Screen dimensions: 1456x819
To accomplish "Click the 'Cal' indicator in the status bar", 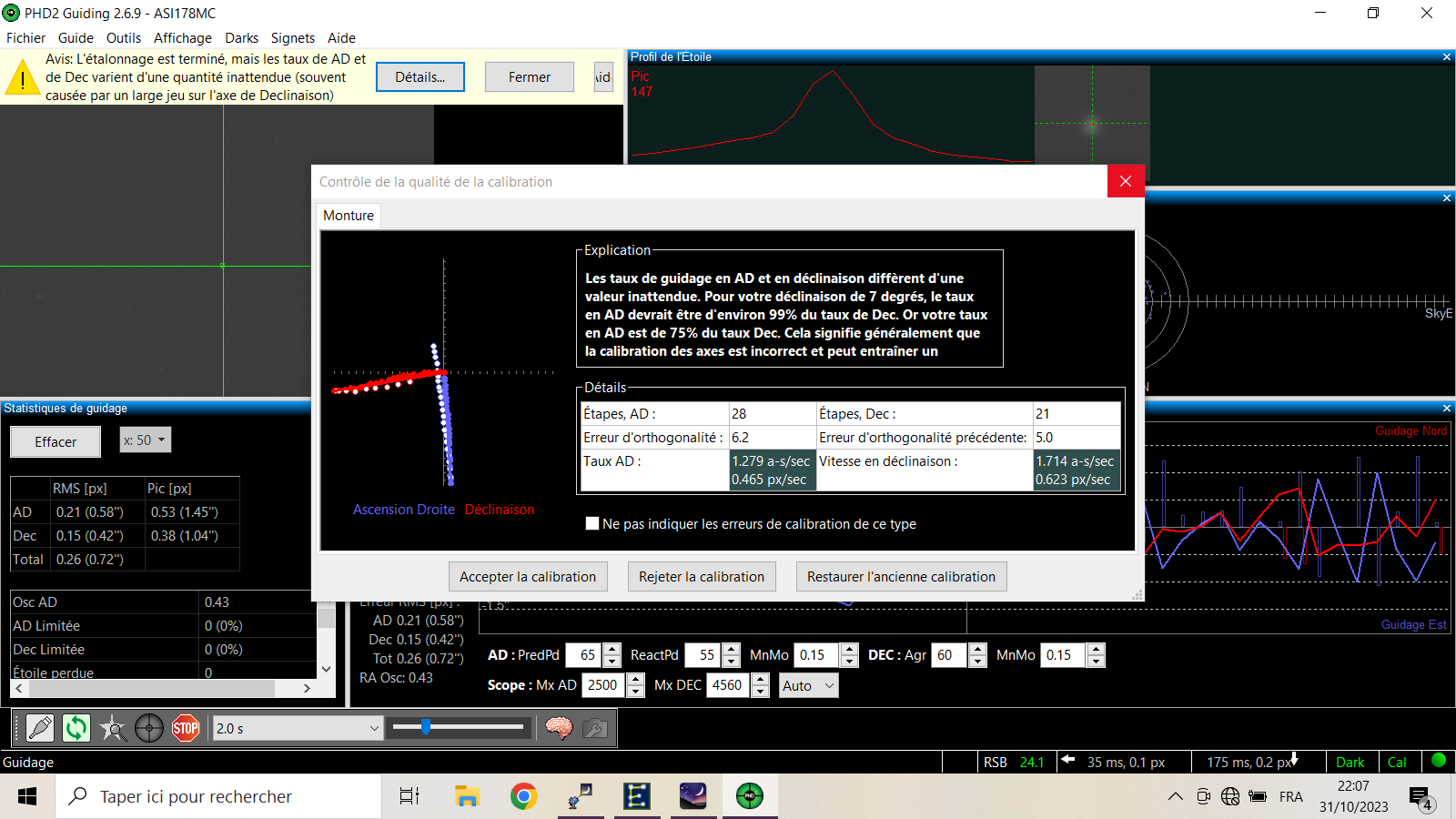I will tap(1397, 763).
